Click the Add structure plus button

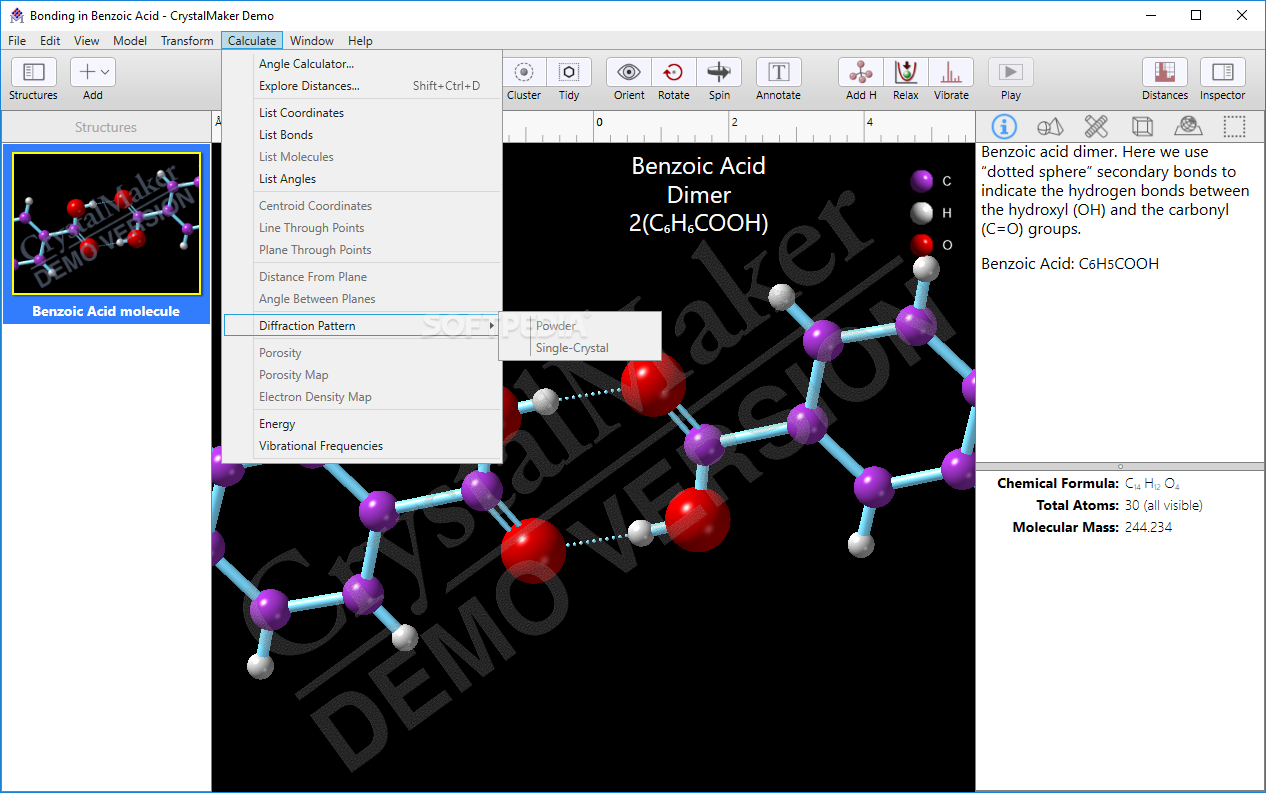(88, 72)
